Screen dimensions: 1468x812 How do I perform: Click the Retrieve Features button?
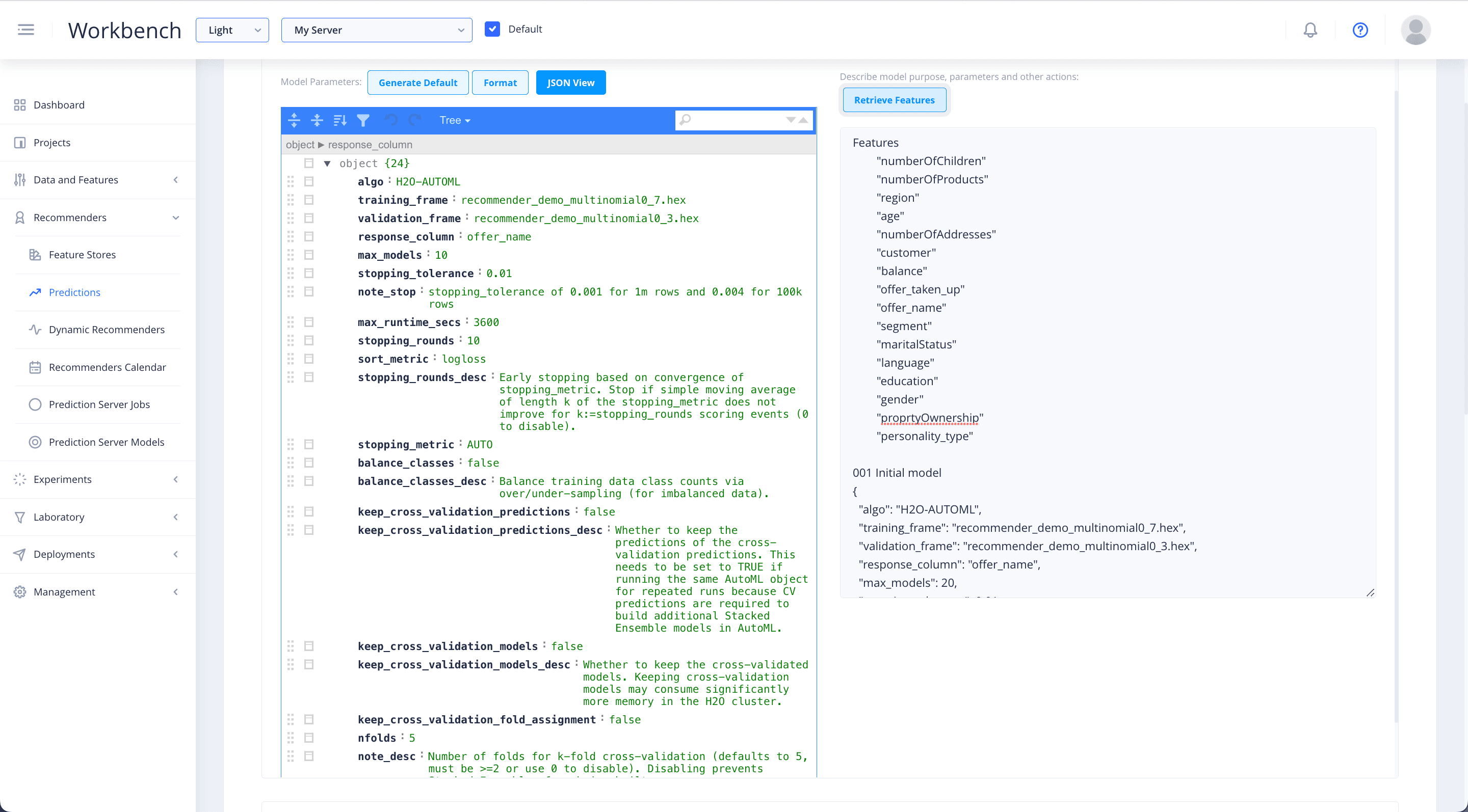[894, 100]
